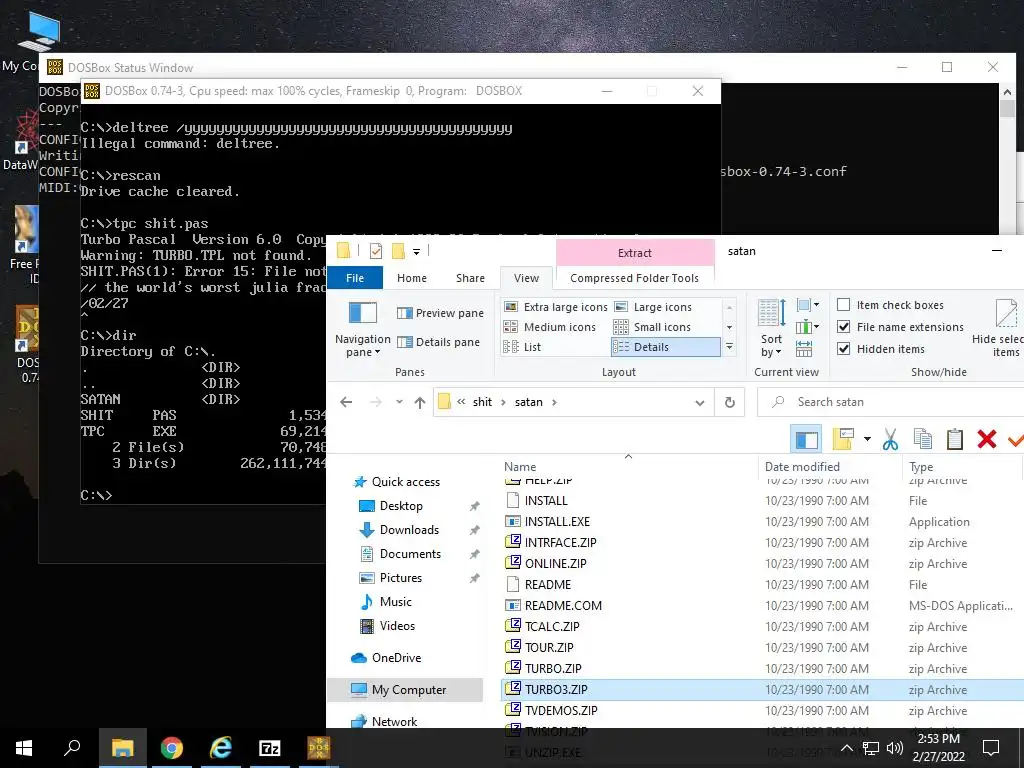
Task: Open the File menu in Explorer
Action: 355,278
